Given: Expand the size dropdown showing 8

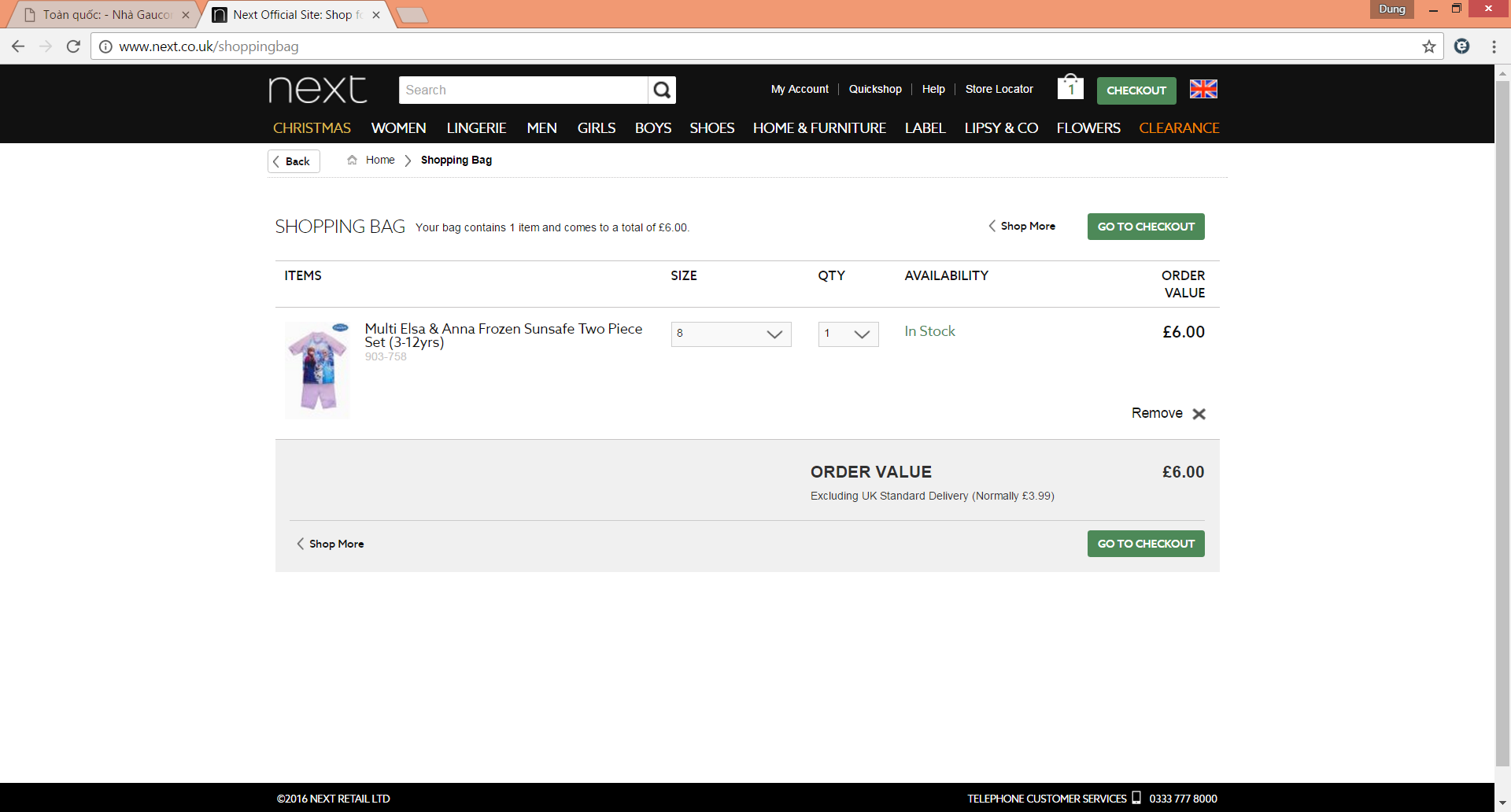Looking at the screenshot, I should (730, 334).
